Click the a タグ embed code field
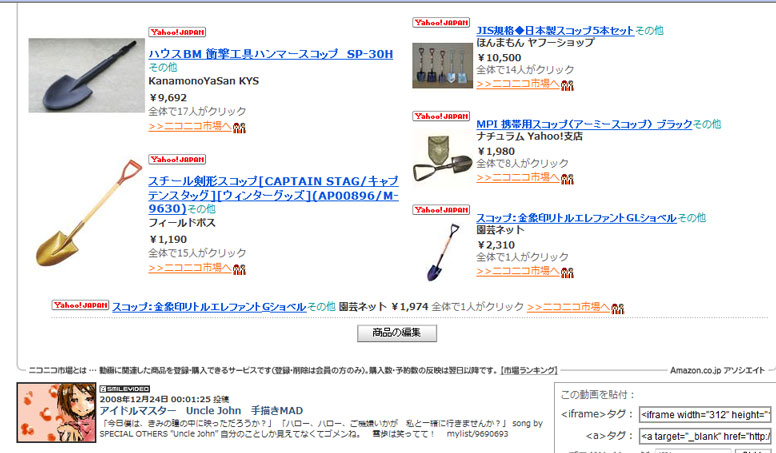The image size is (776, 453). point(705,436)
